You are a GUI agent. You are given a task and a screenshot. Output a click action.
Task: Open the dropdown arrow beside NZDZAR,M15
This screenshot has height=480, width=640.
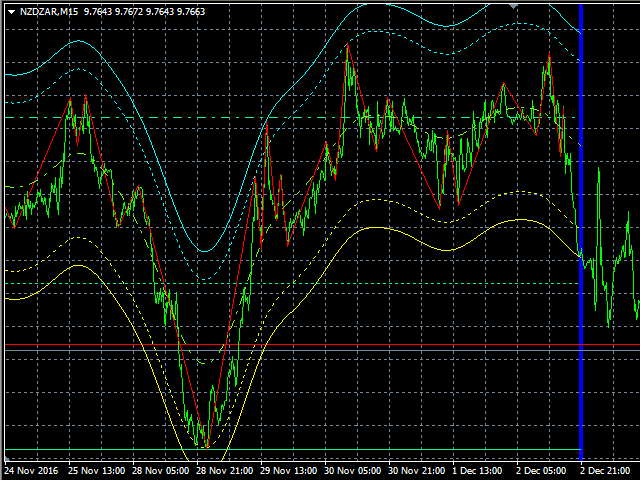pos(11,12)
